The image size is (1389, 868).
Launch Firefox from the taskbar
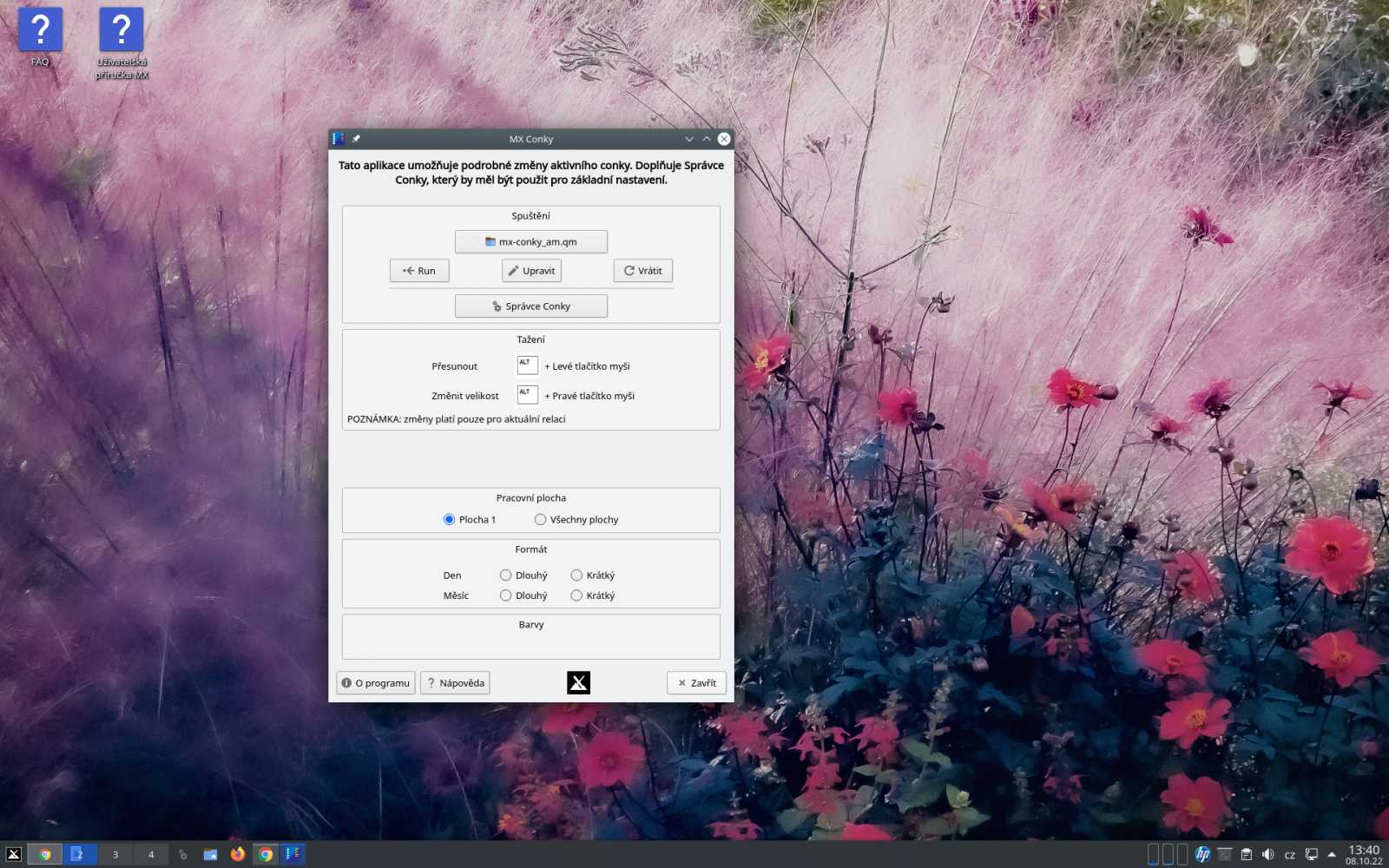(238, 854)
